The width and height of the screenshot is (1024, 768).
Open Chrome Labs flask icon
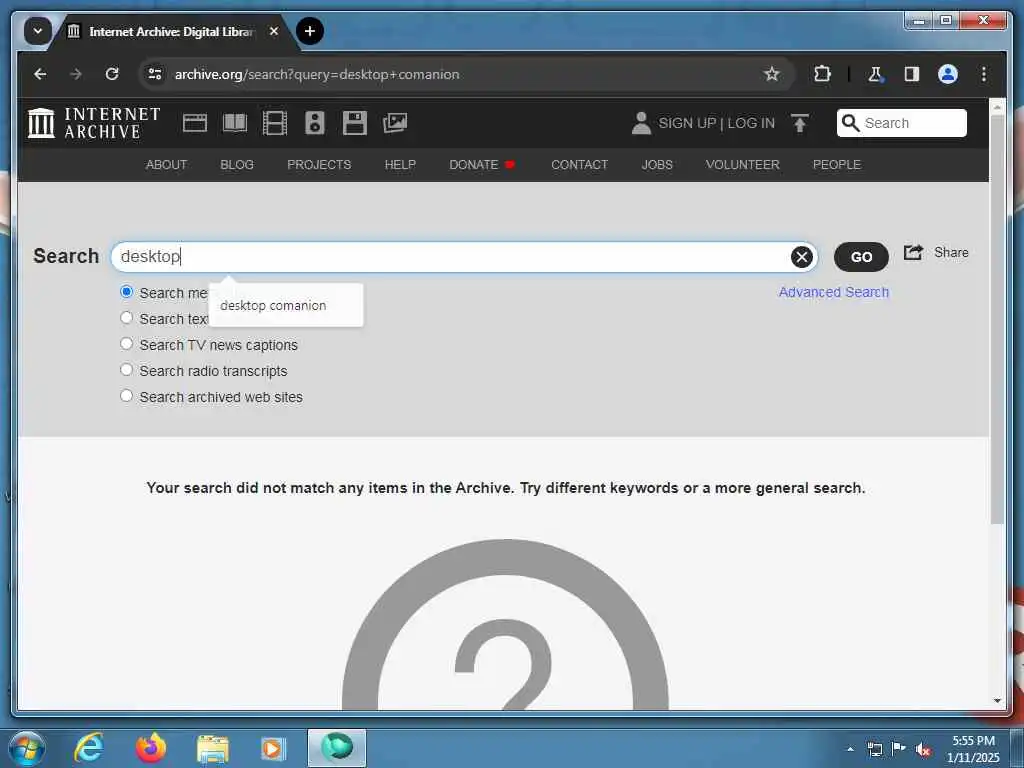pyautogui.click(x=875, y=74)
